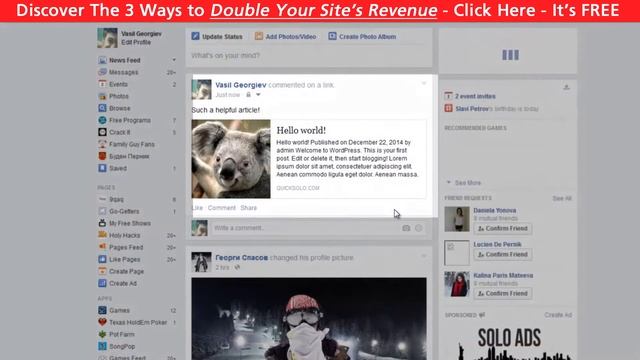Click Георги Спасов name on post

coord(242,258)
